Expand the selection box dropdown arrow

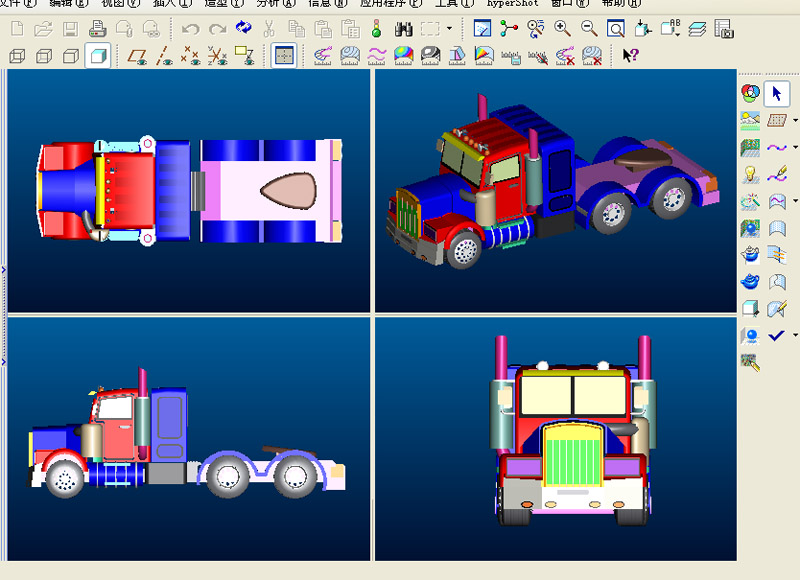449,29
